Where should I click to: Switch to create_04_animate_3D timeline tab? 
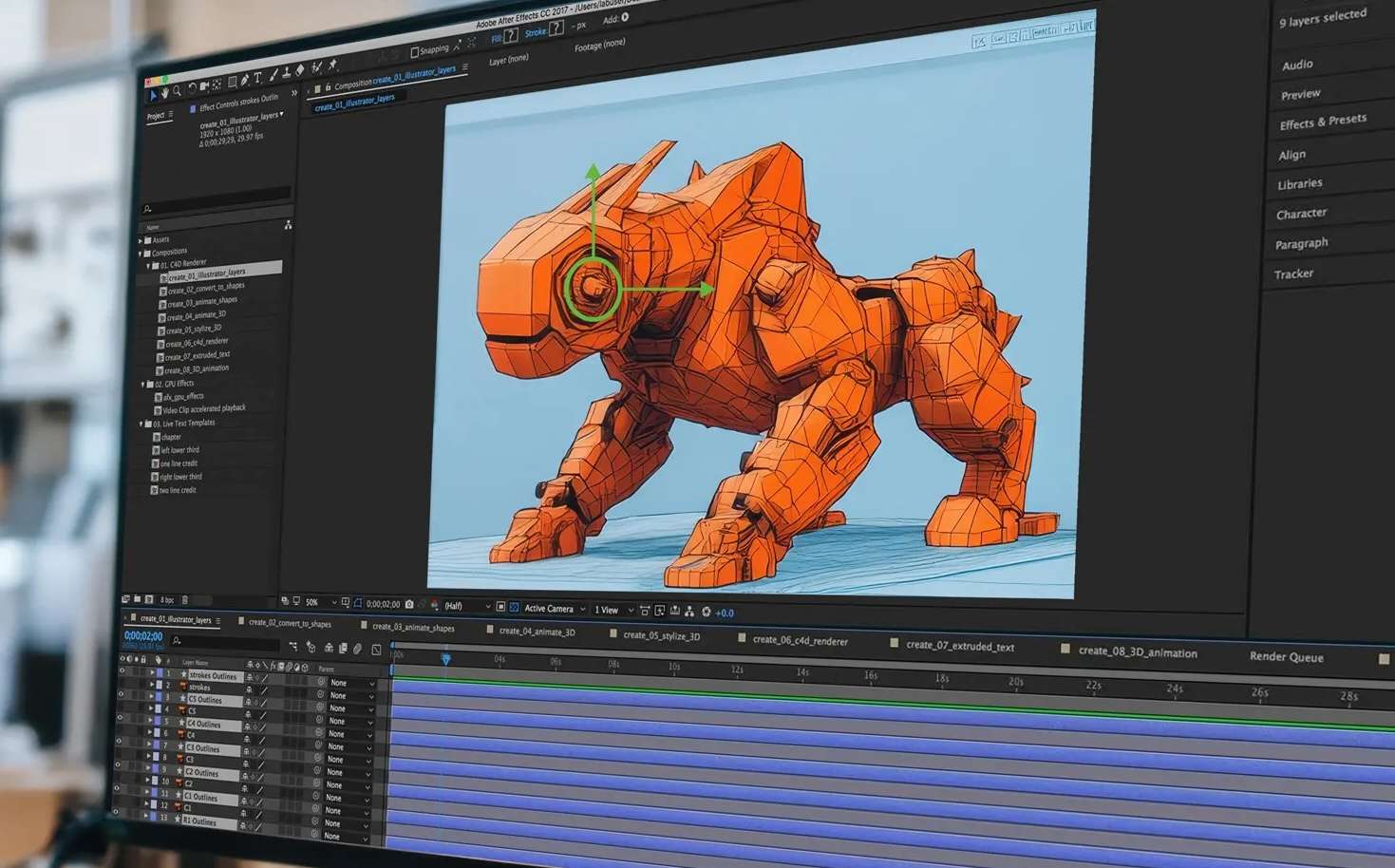pyautogui.click(x=537, y=632)
